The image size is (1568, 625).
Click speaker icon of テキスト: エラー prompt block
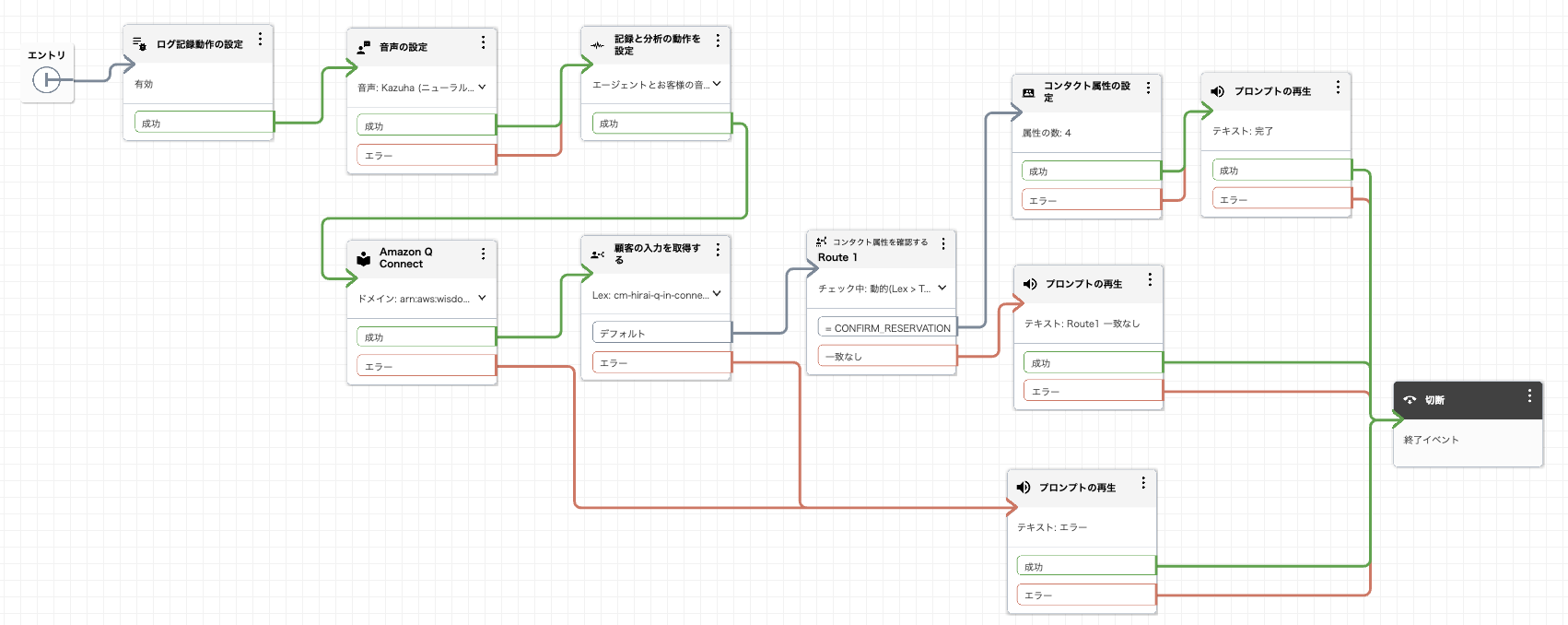(1024, 488)
